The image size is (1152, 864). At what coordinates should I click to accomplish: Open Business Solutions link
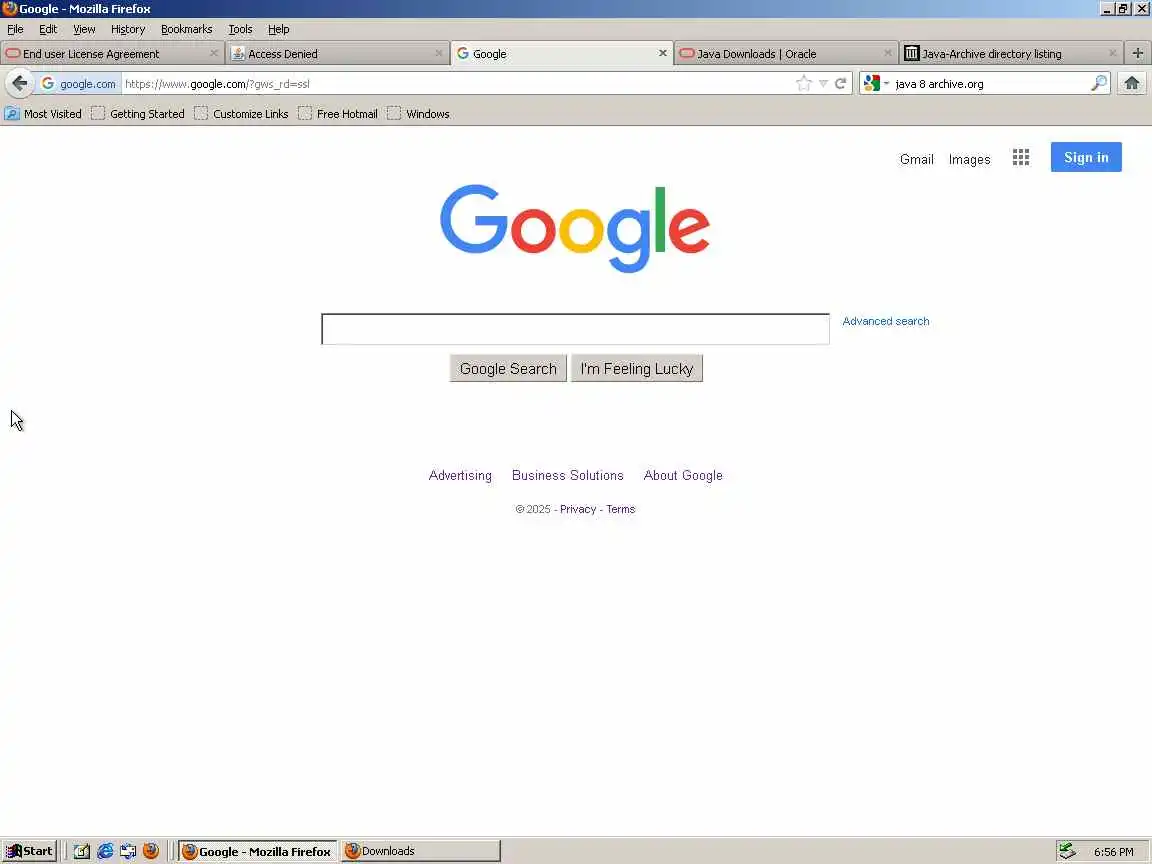[567, 475]
